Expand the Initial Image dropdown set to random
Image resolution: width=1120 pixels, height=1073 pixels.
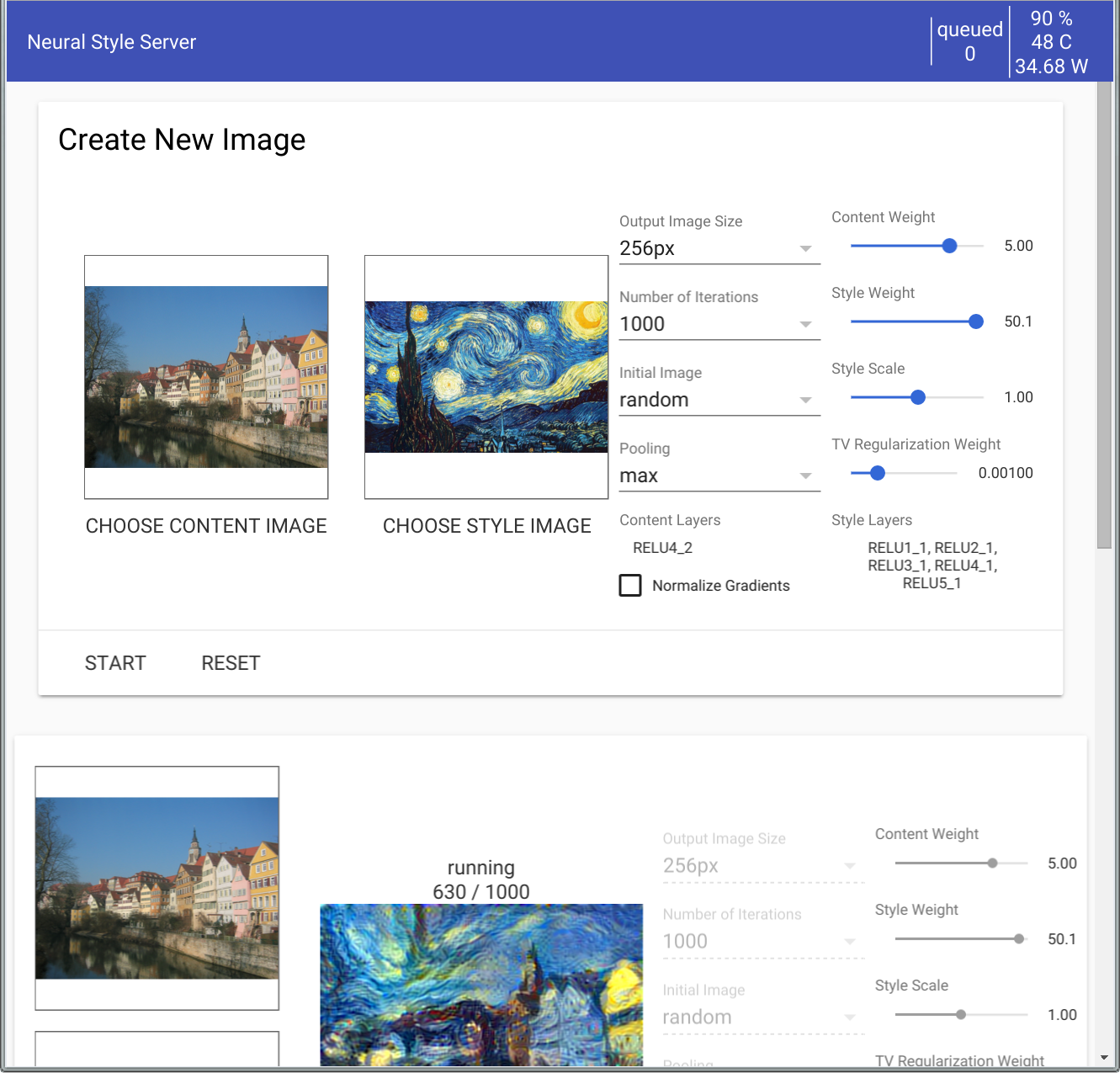pyautogui.click(x=719, y=400)
